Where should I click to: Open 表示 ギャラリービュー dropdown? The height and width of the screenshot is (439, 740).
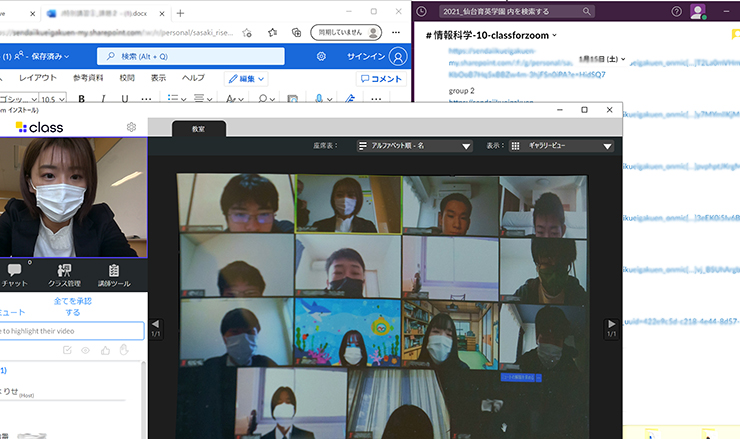(561, 146)
